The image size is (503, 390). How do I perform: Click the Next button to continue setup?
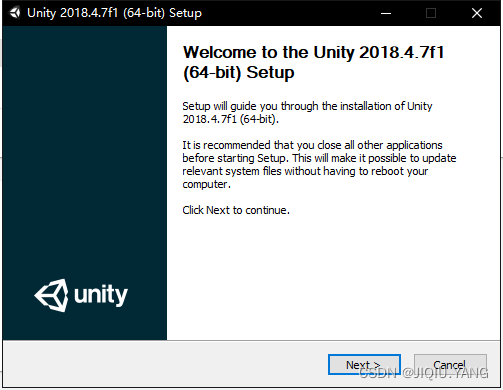pos(364,364)
